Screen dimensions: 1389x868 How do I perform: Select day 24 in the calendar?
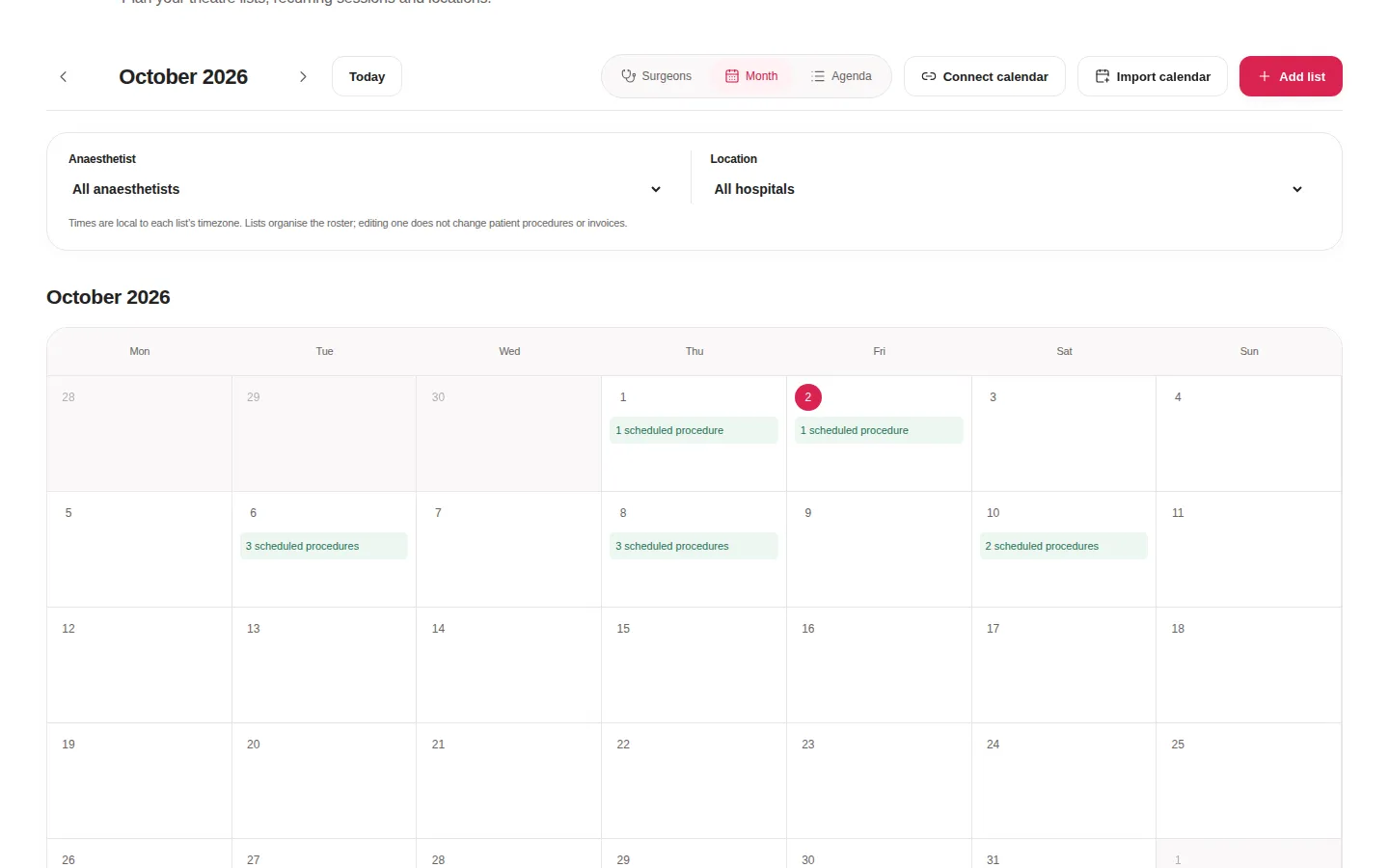pyautogui.click(x=994, y=745)
